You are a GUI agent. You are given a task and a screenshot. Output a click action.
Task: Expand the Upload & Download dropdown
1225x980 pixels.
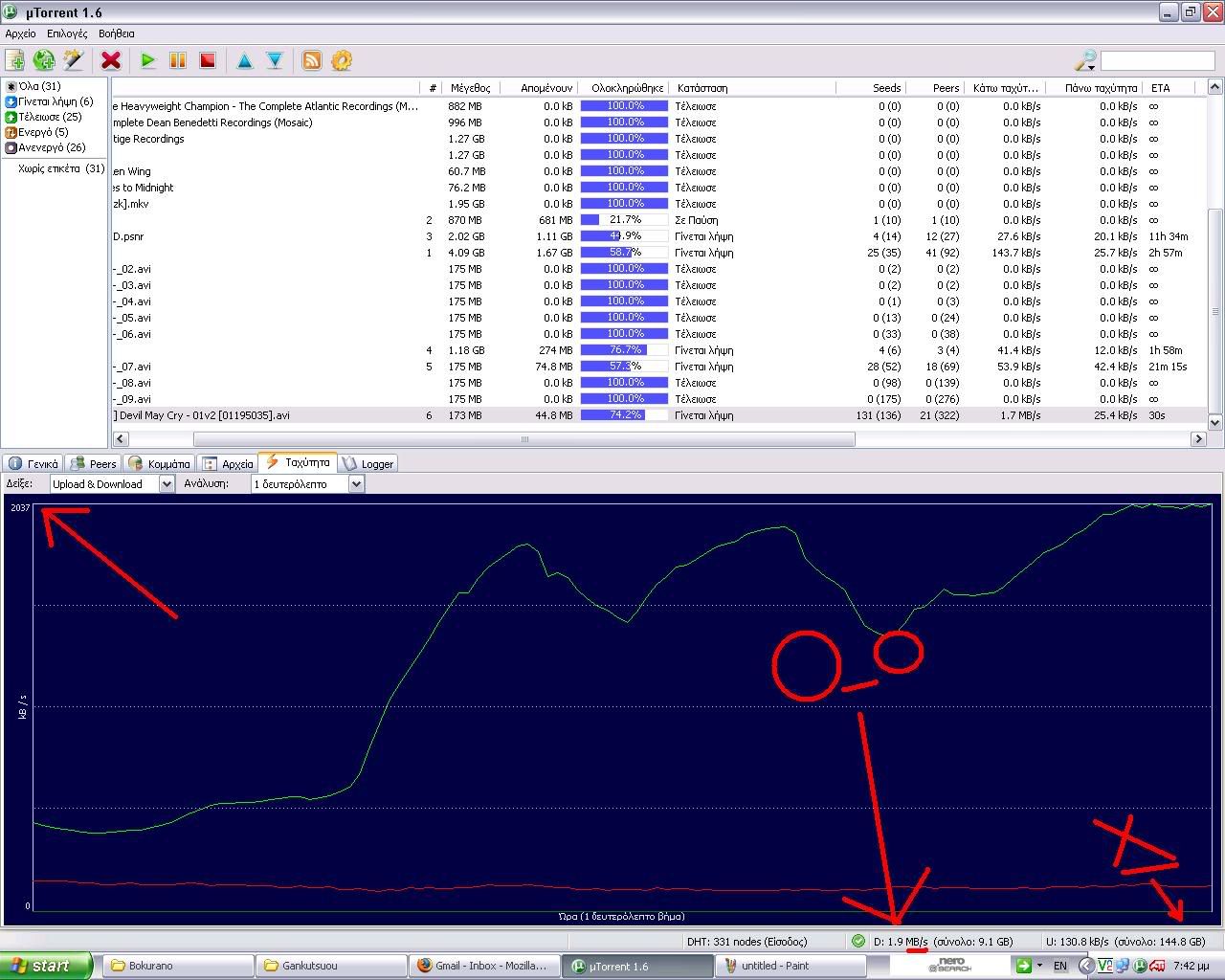click(167, 484)
